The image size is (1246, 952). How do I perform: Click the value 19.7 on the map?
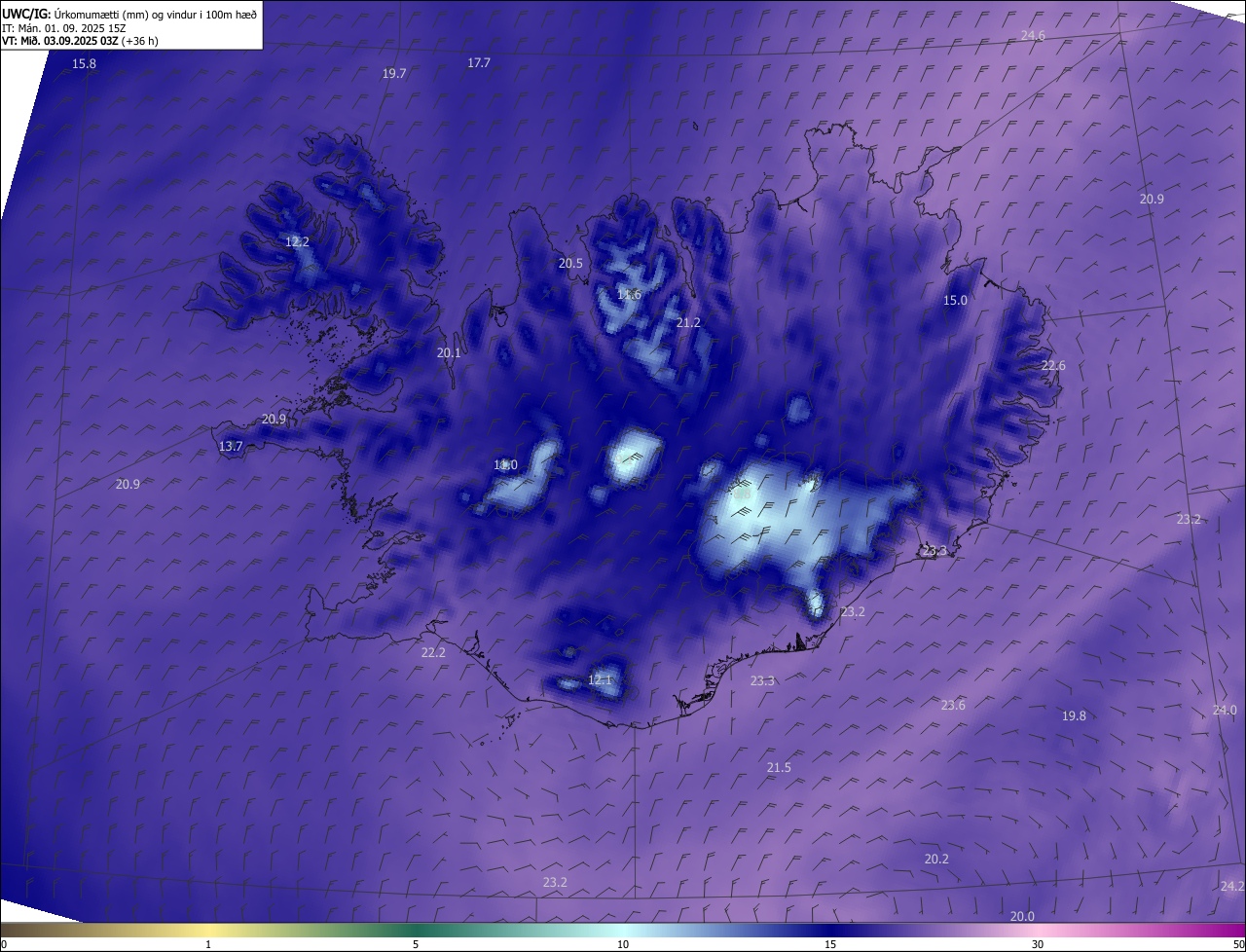click(x=394, y=74)
